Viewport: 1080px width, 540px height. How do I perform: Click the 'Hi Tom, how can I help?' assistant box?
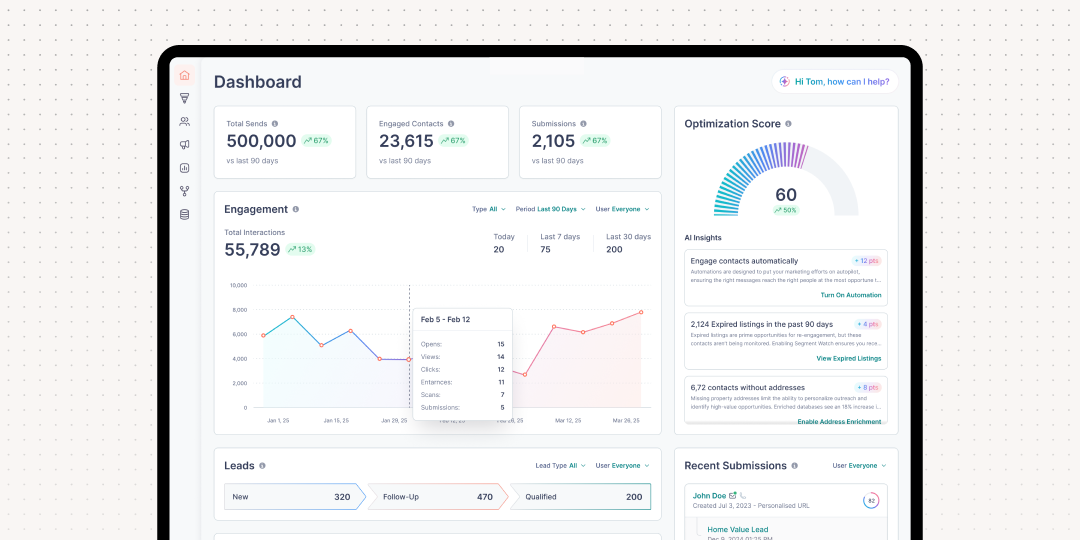[834, 82]
